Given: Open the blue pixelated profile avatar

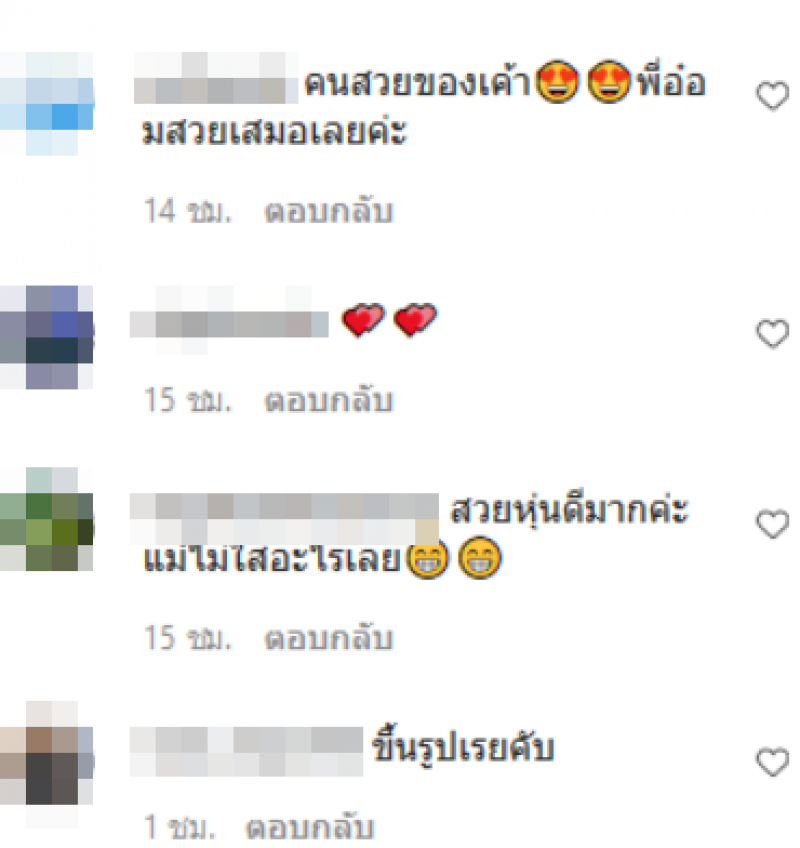Looking at the screenshot, I should pyautogui.click(x=47, y=103).
